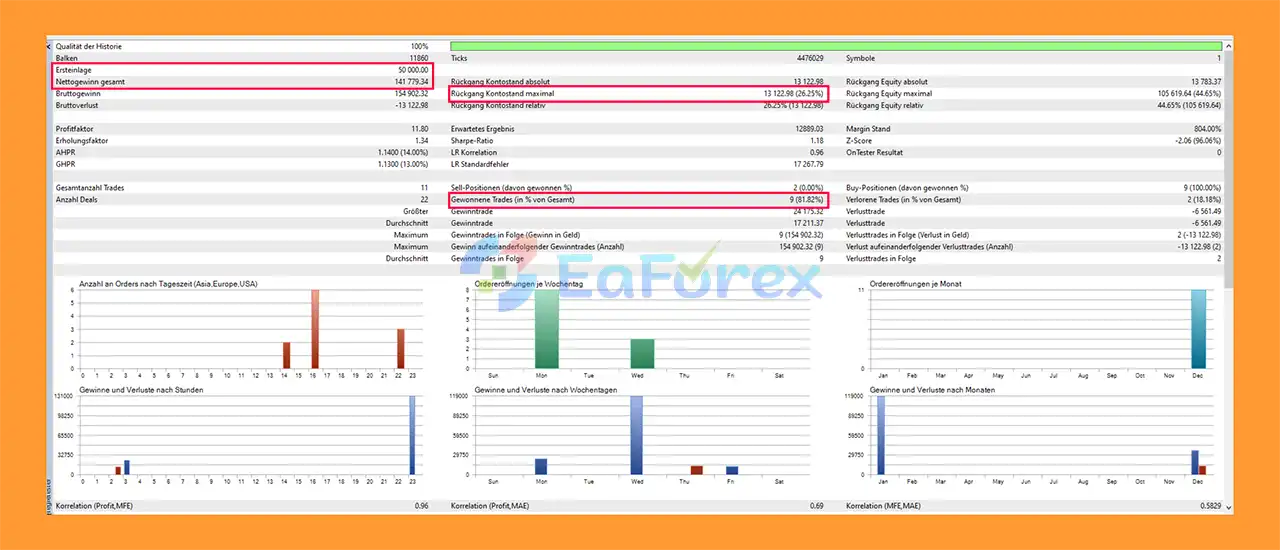Click Wednesday bar in weekday profit chart
The height and width of the screenshot is (550, 1280).
tap(636, 435)
